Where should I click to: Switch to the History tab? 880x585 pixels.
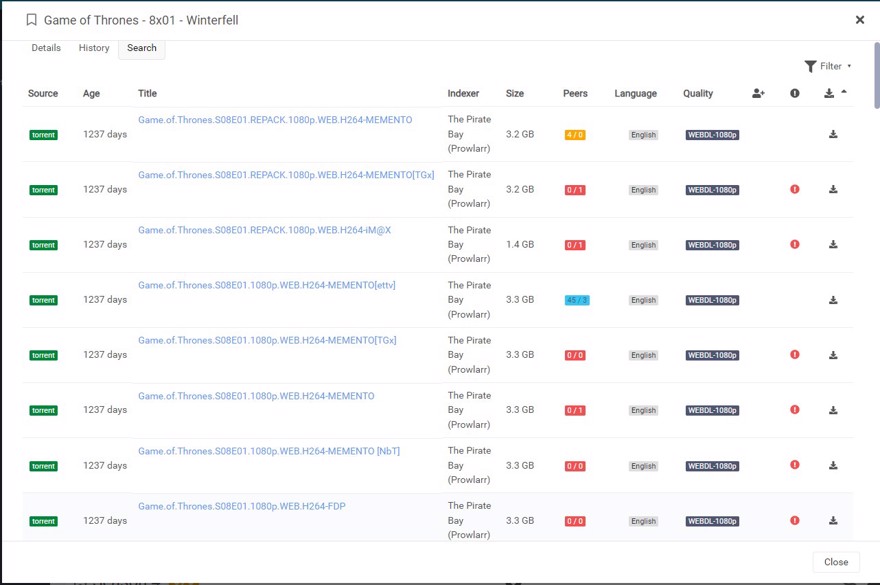coord(94,48)
